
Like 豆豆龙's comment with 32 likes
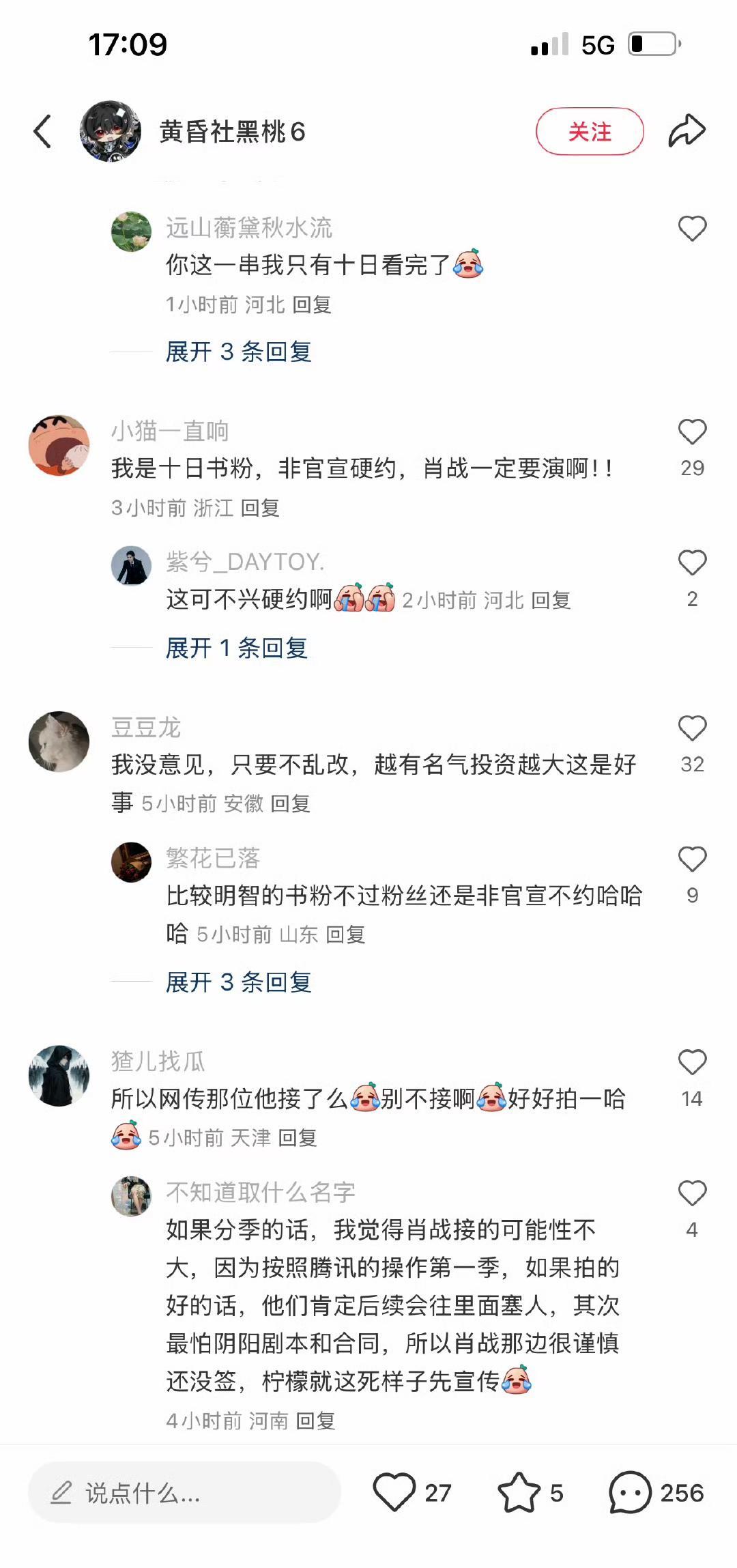pos(692,728)
